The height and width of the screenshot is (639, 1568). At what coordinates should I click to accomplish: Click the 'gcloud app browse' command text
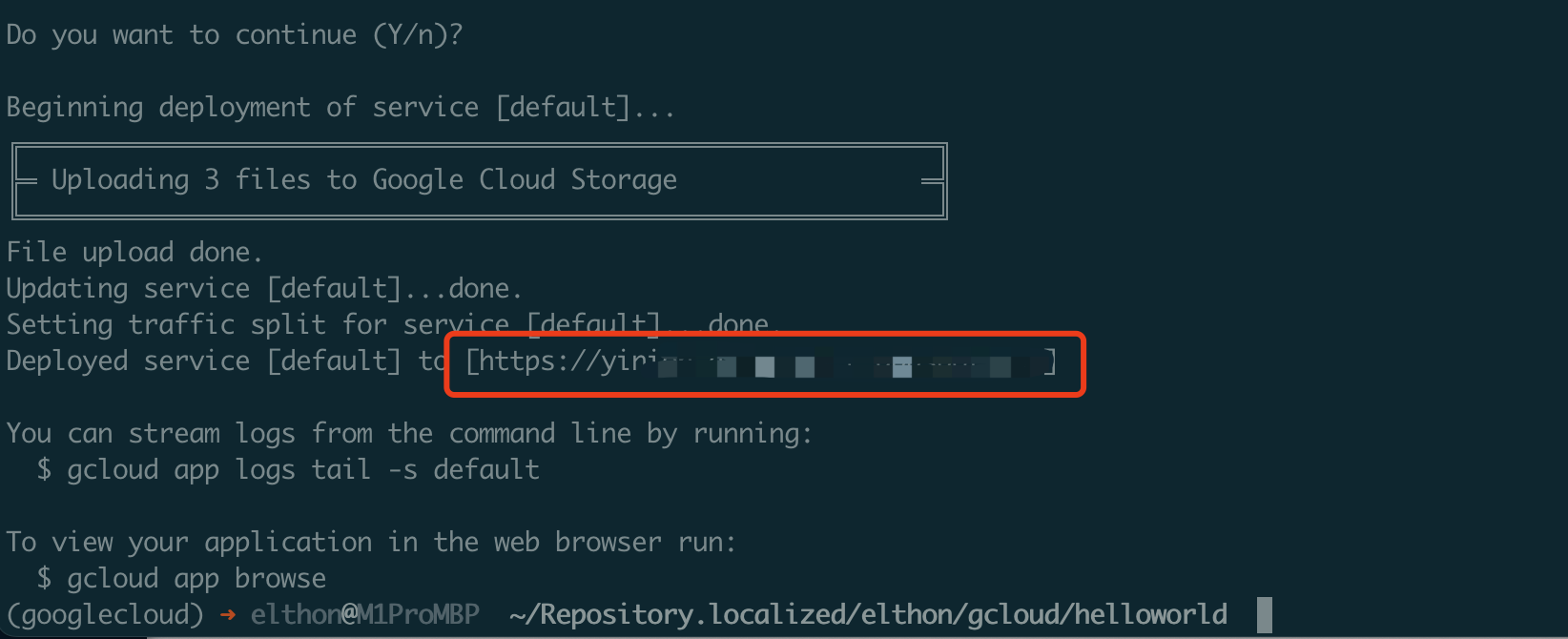tap(196, 579)
